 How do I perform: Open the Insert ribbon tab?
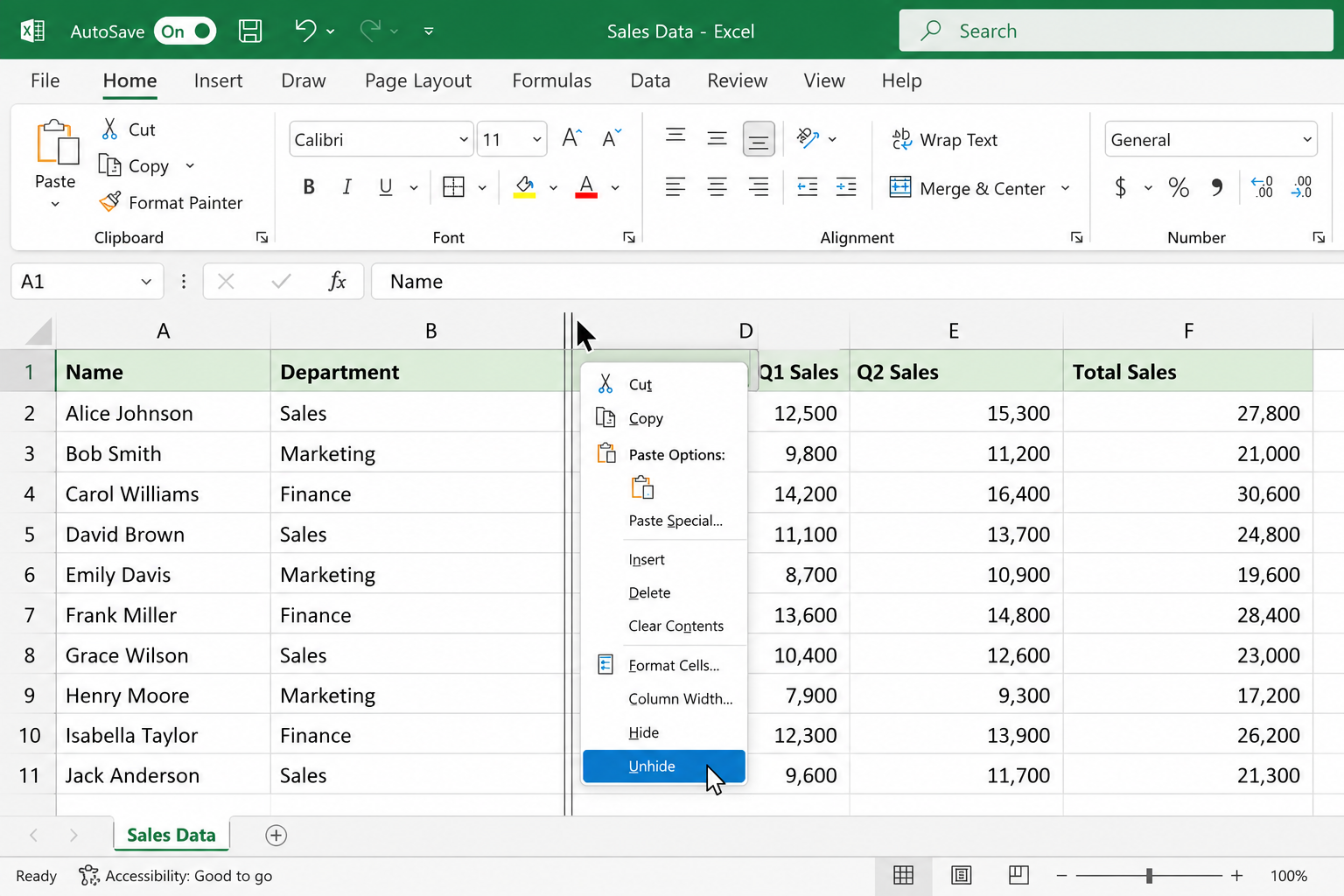click(x=218, y=80)
